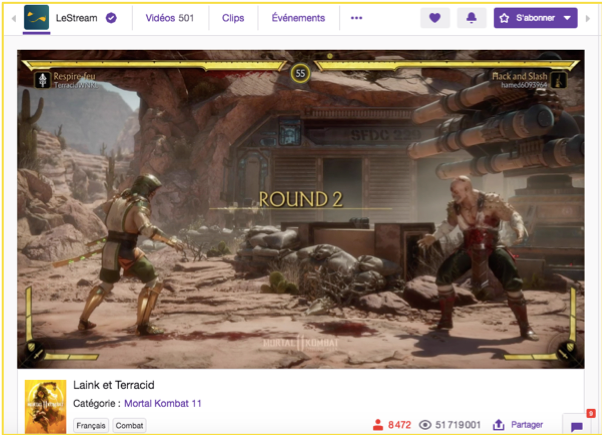
Task: Click the LeStream channel name
Action: [x=76, y=18]
